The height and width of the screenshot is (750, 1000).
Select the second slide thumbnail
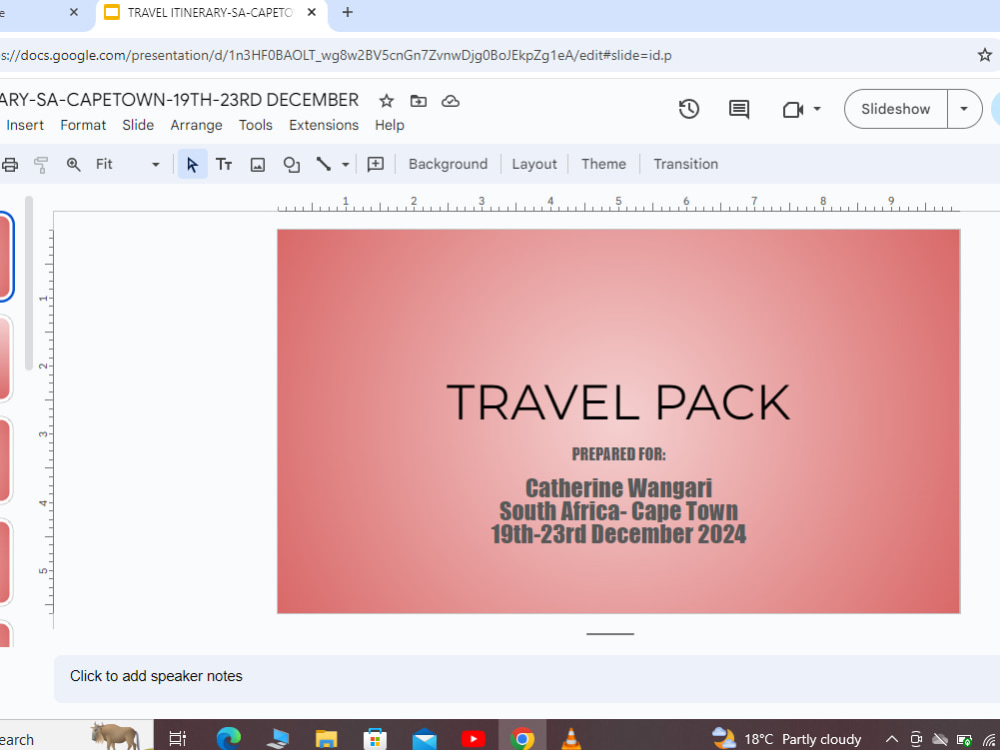coord(5,359)
